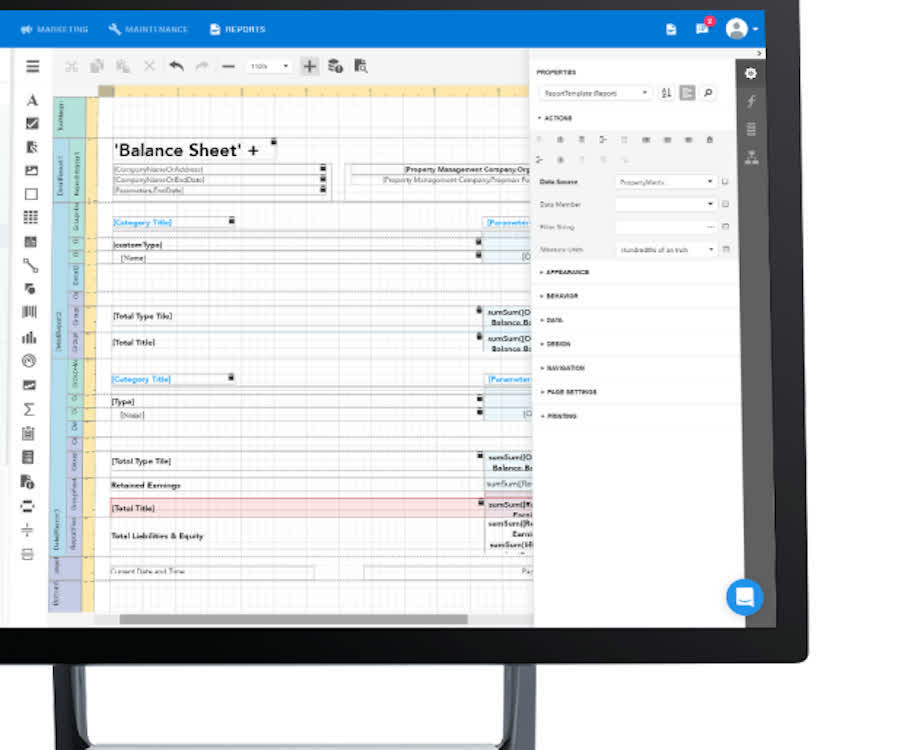Open the Maintenance menu
This screenshot has width=900, height=750.
[x=148, y=29]
